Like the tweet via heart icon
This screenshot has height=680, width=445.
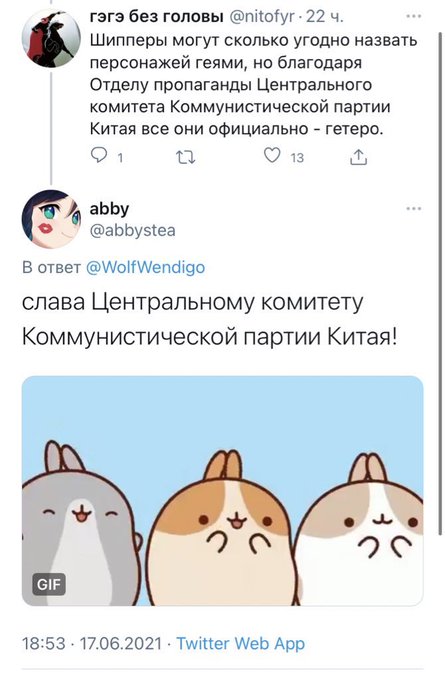coord(272,156)
